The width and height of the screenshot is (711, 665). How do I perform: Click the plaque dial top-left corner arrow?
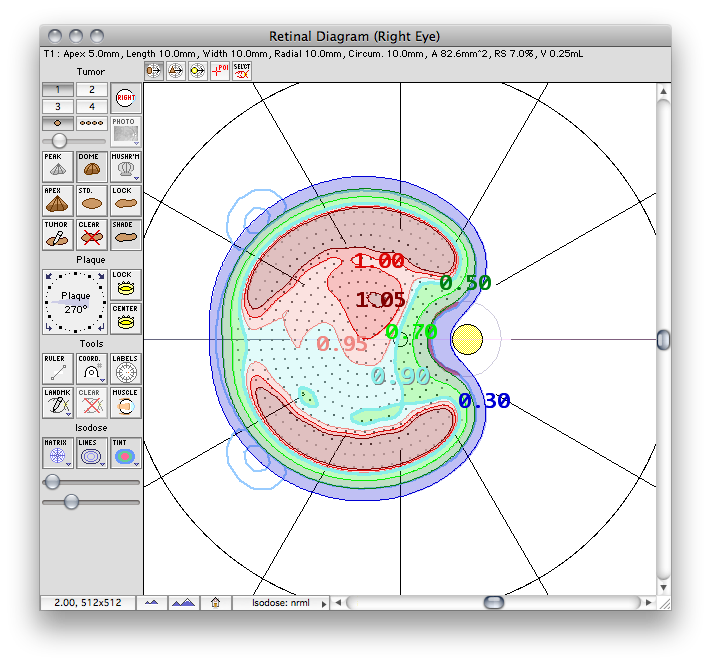(x=49, y=276)
